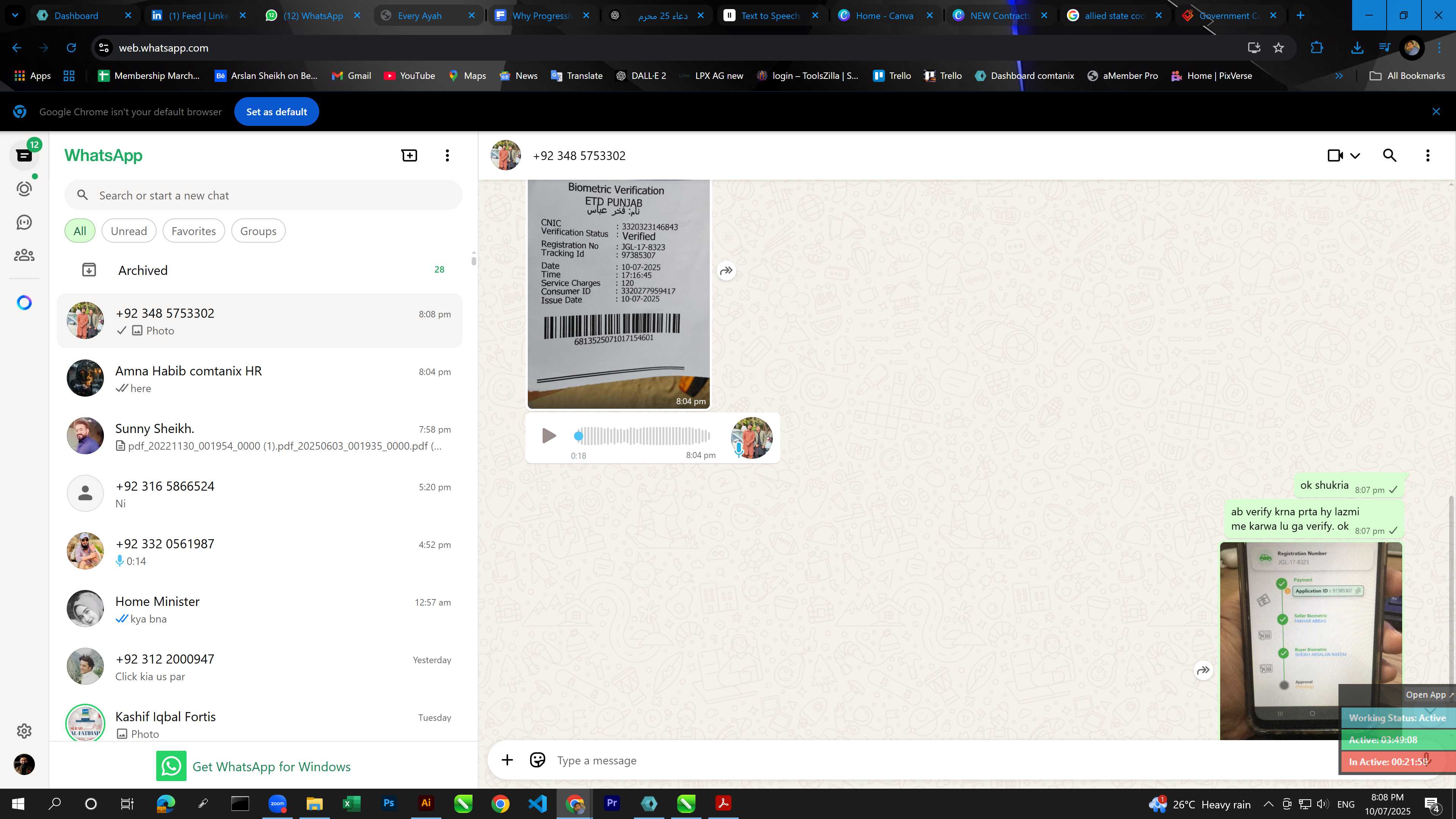Open the emoji picker
Image resolution: width=1456 pixels, height=819 pixels.
(537, 760)
